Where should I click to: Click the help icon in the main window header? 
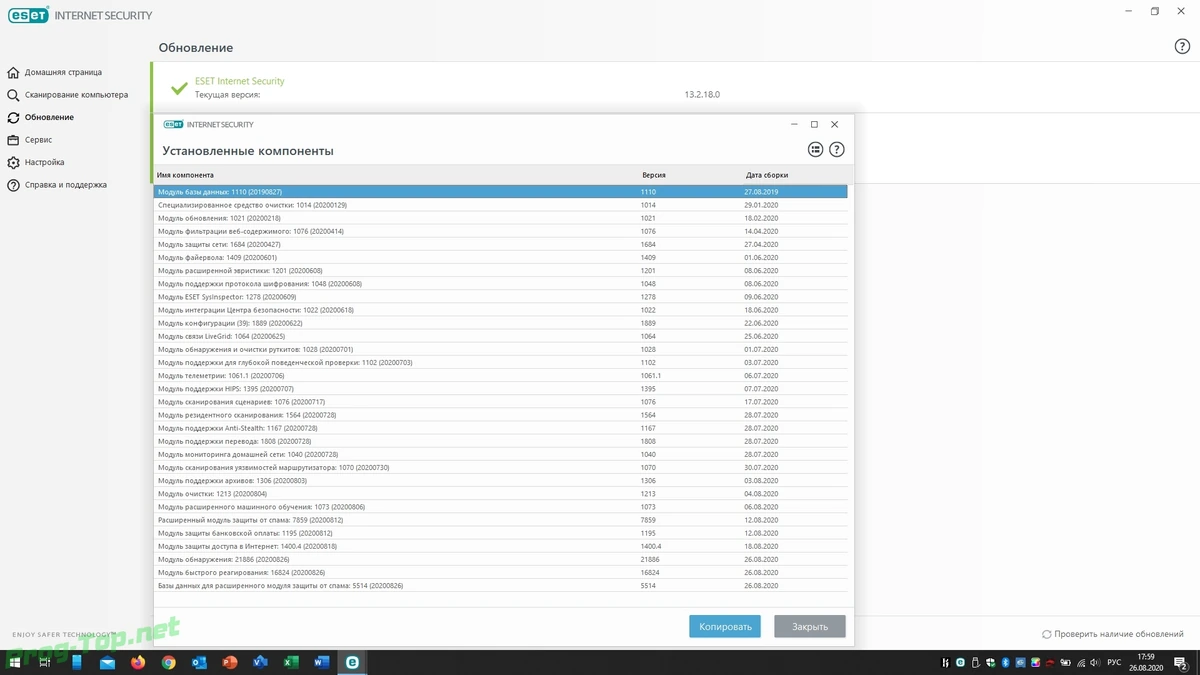tap(1181, 47)
